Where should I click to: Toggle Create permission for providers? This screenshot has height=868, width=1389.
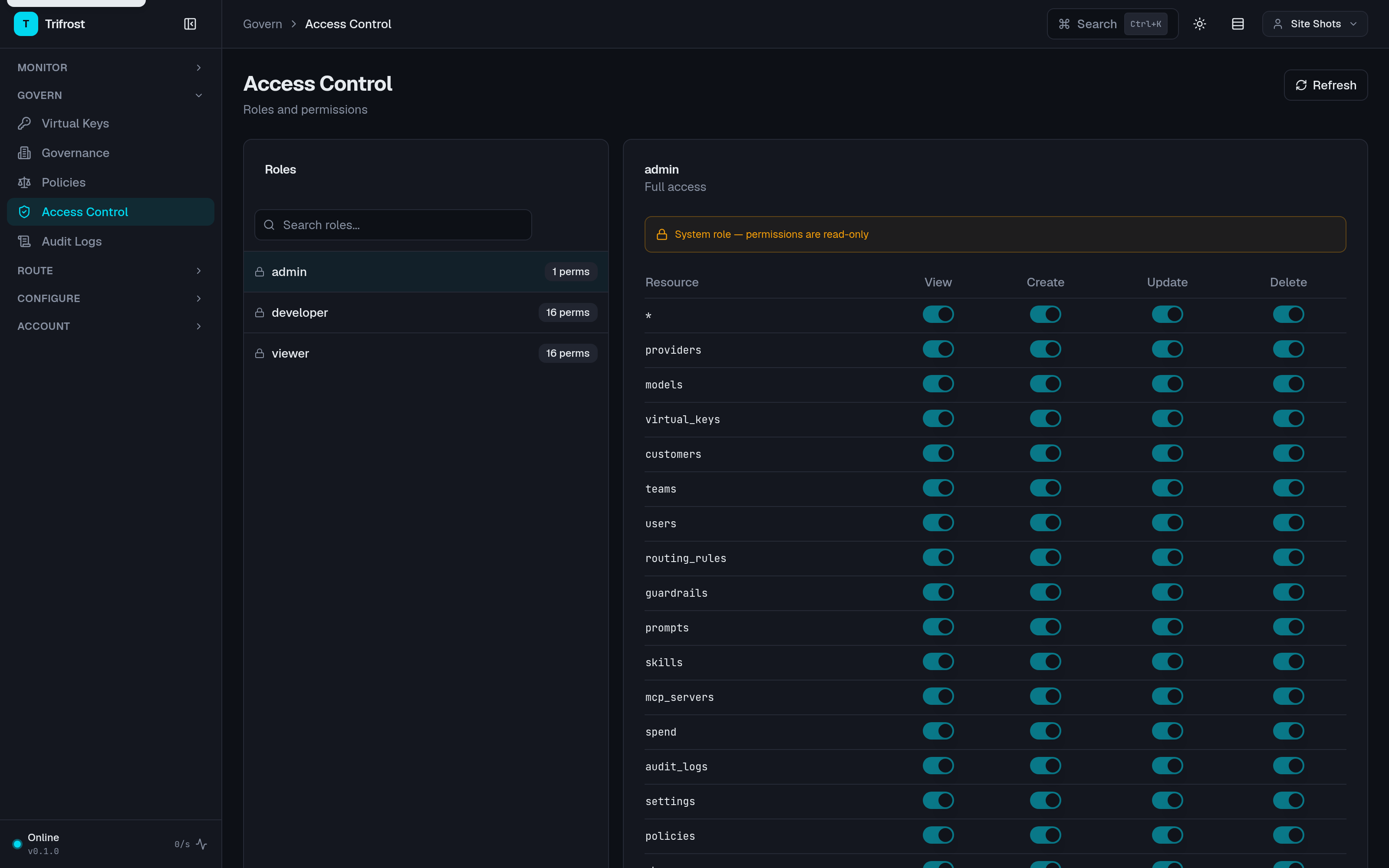point(1045,349)
